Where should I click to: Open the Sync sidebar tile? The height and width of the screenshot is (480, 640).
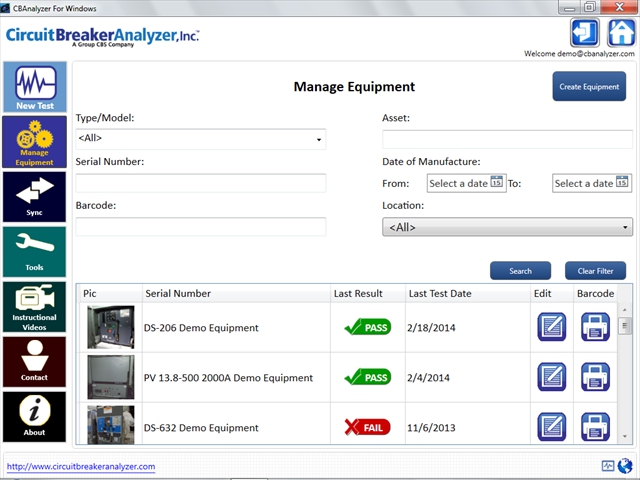click(x=35, y=197)
